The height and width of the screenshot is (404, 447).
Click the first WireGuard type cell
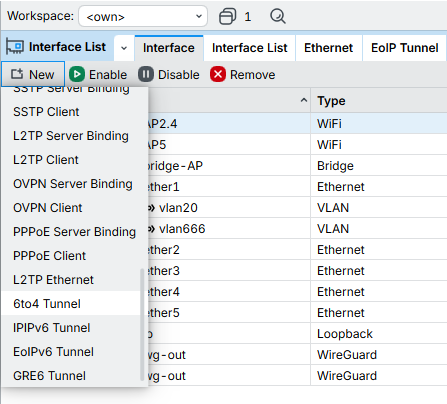[379, 355]
